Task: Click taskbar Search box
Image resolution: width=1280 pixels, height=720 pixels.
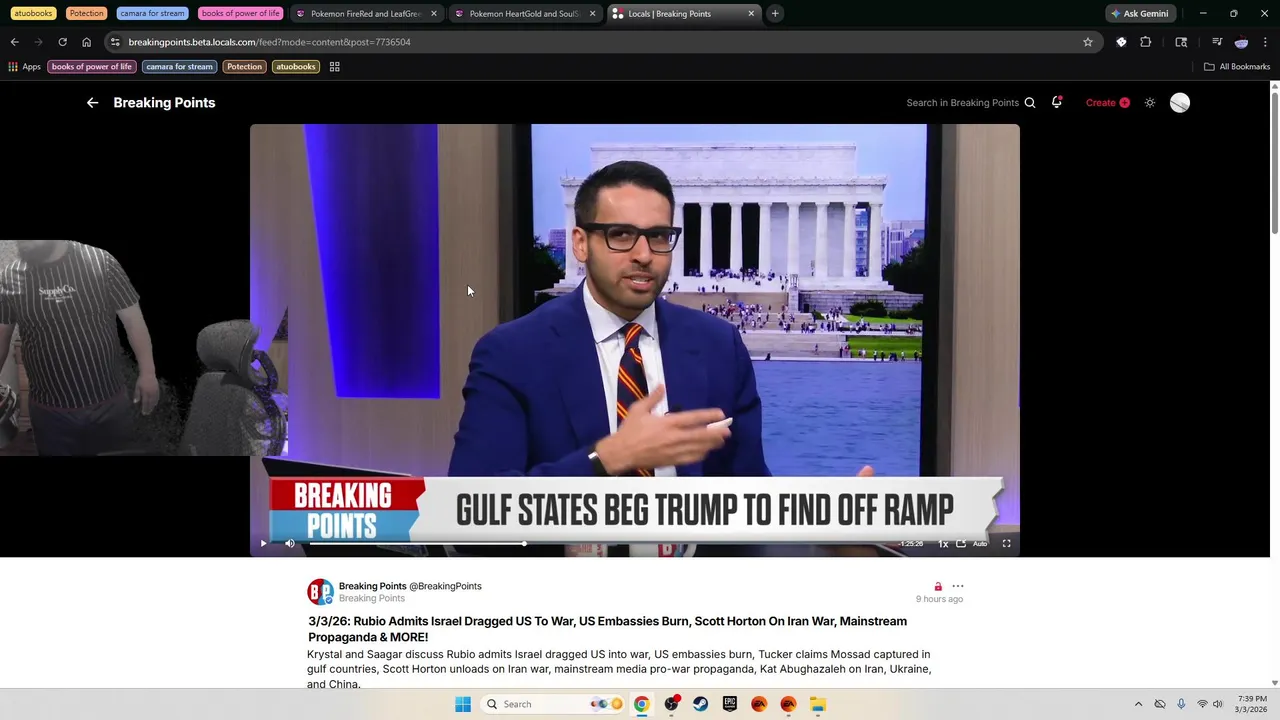Action: coord(553,704)
